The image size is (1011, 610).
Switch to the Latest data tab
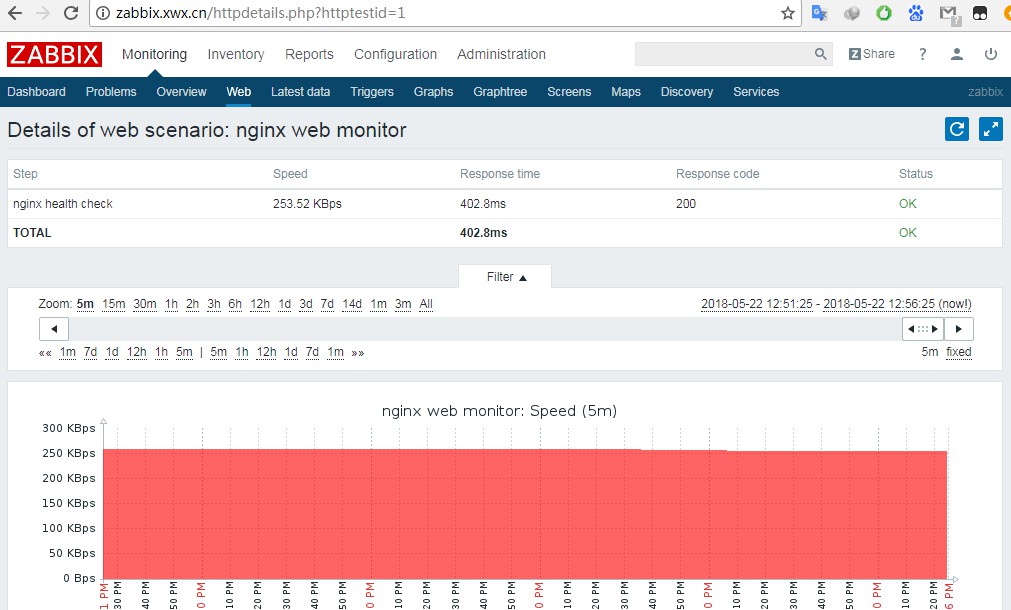[300, 92]
